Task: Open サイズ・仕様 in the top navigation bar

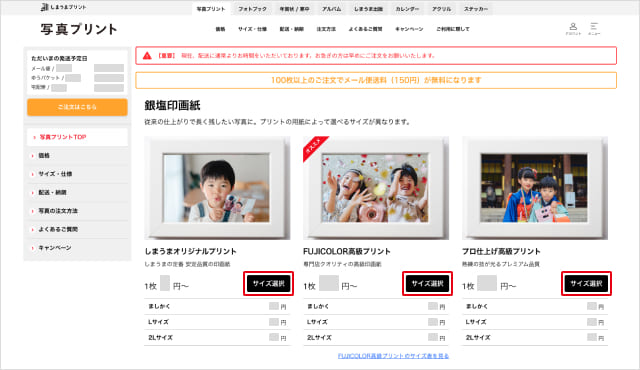Action: 252,29
